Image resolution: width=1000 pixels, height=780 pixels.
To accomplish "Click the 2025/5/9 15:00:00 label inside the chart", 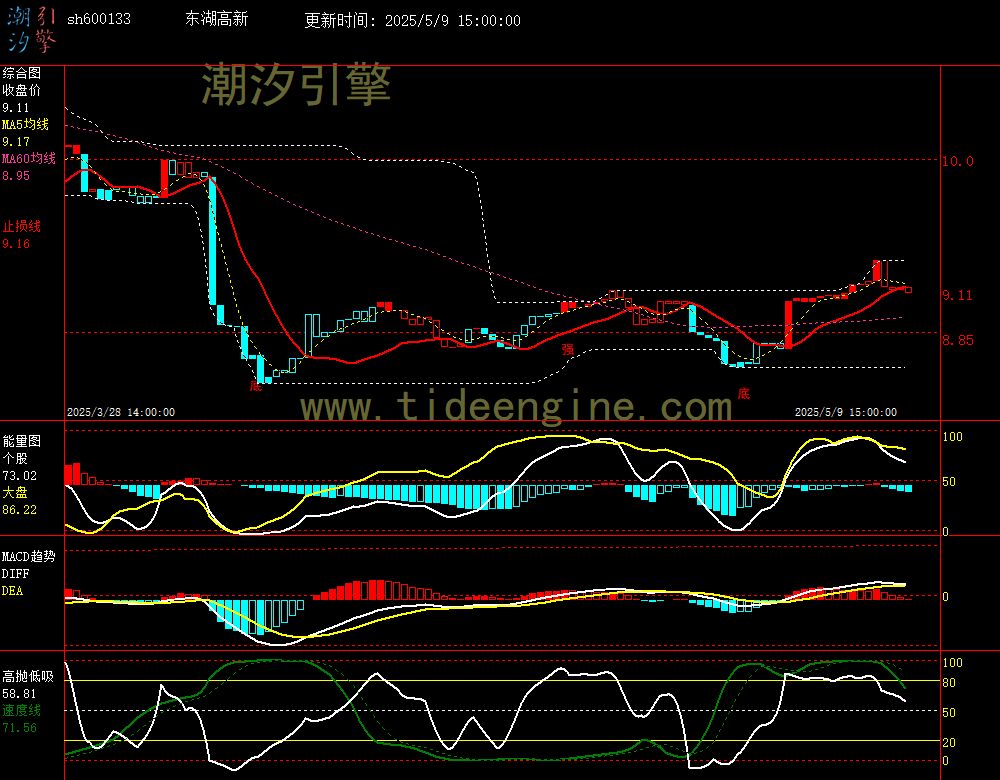I will (x=846, y=412).
